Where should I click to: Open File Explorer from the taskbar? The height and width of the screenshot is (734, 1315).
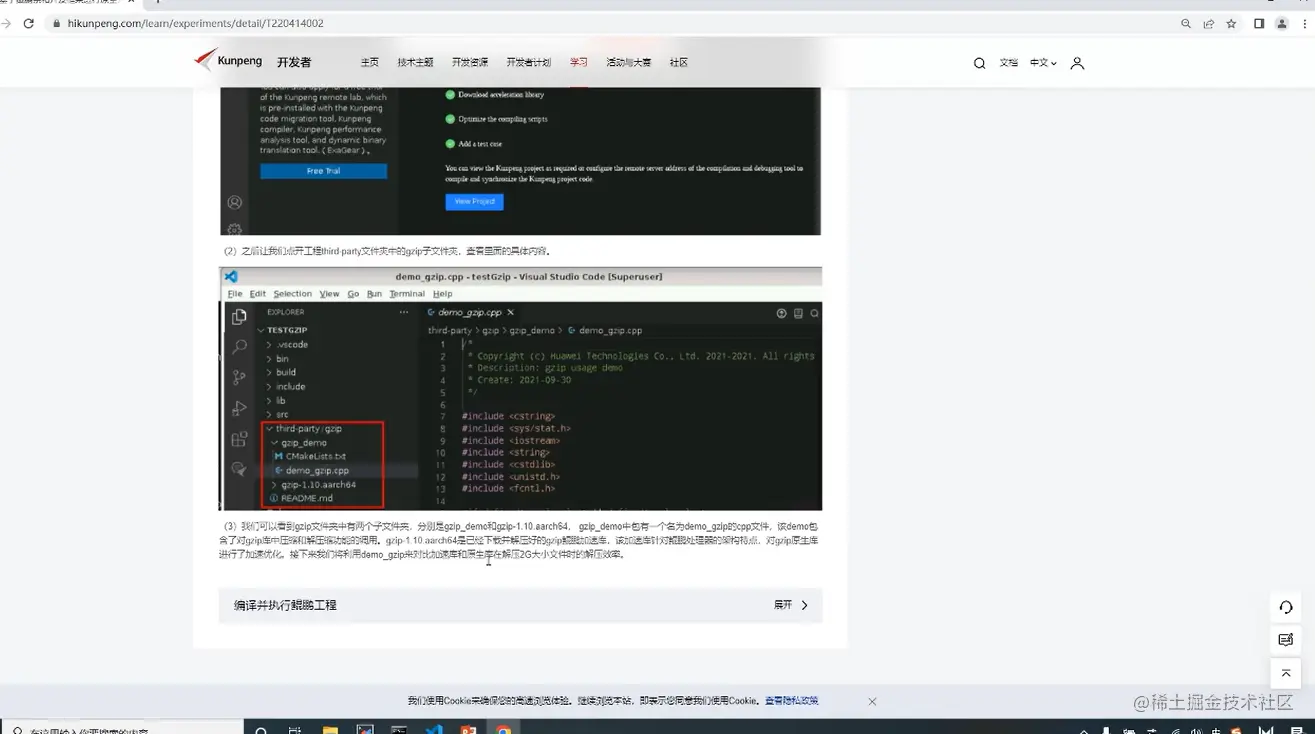point(330,729)
